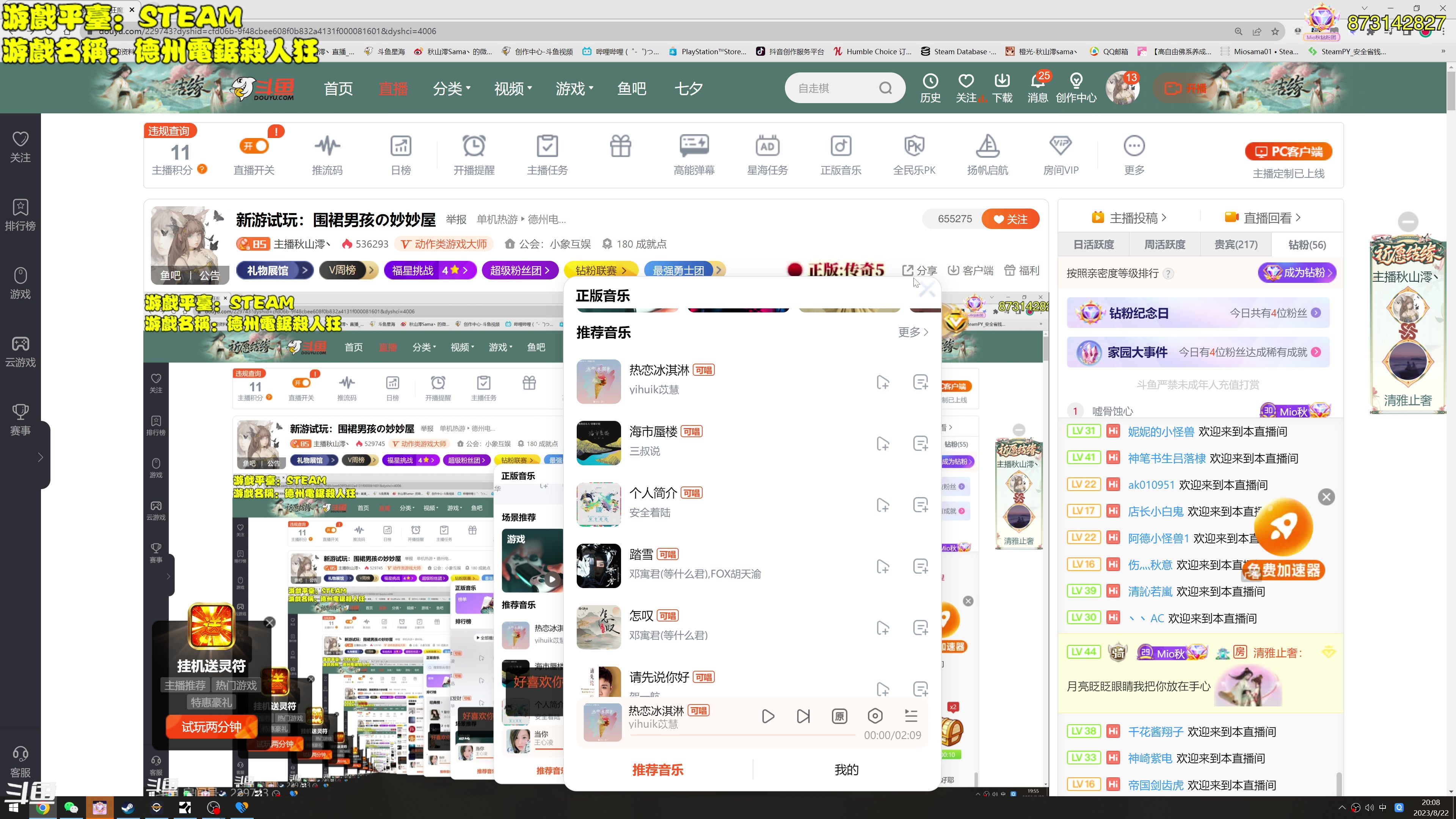Open the 推流码 stream key tool
The image size is (1456, 819).
[x=327, y=155]
